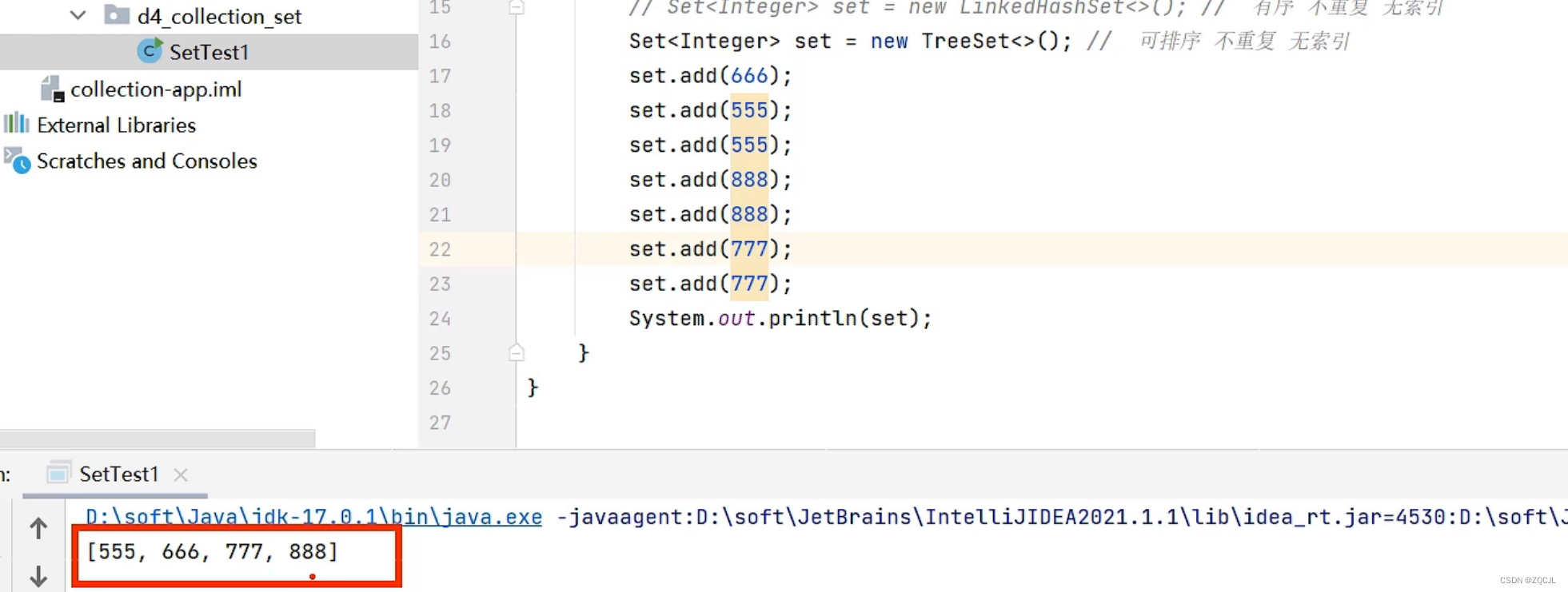Open the SetTest1 class in project tree
The image size is (1568, 592).
pyautogui.click(x=209, y=52)
